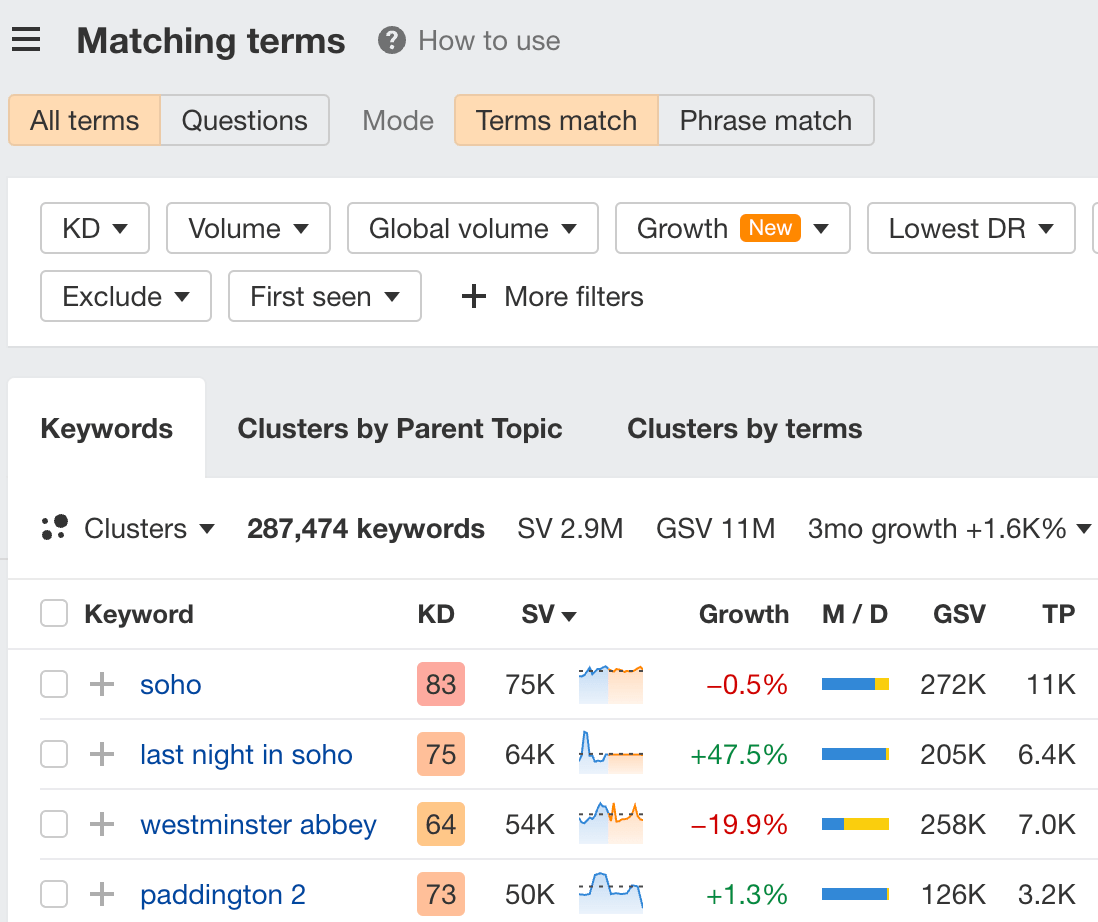The height and width of the screenshot is (922, 1098).
Task: Click the plus icon beside "paddington 2"
Action: (100, 894)
